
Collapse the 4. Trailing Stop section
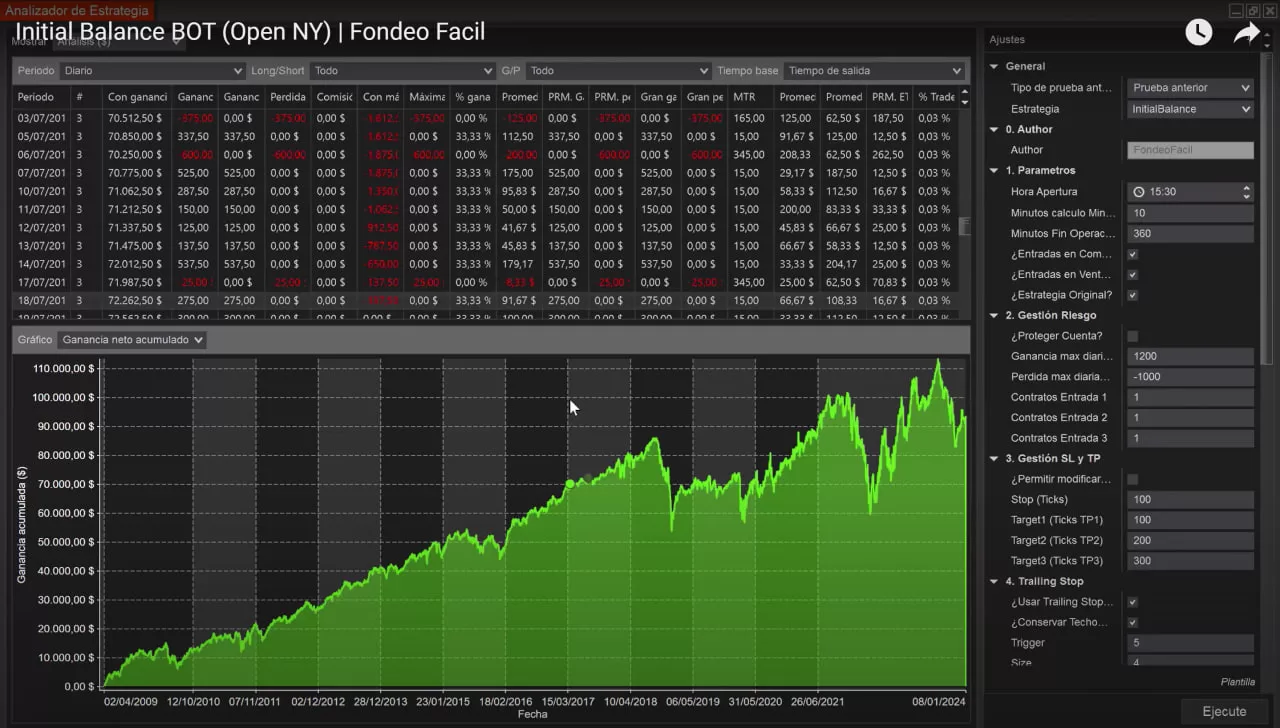(994, 582)
